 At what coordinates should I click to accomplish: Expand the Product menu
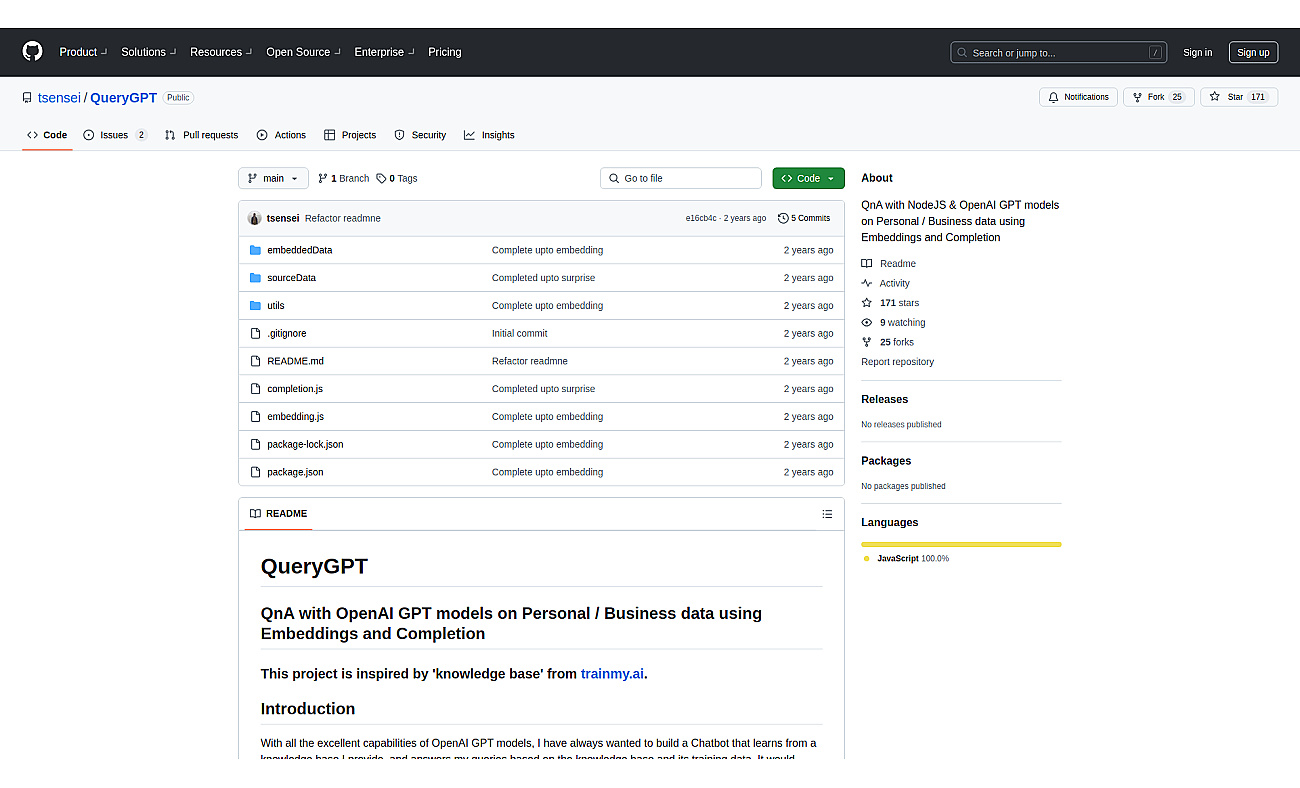click(82, 52)
